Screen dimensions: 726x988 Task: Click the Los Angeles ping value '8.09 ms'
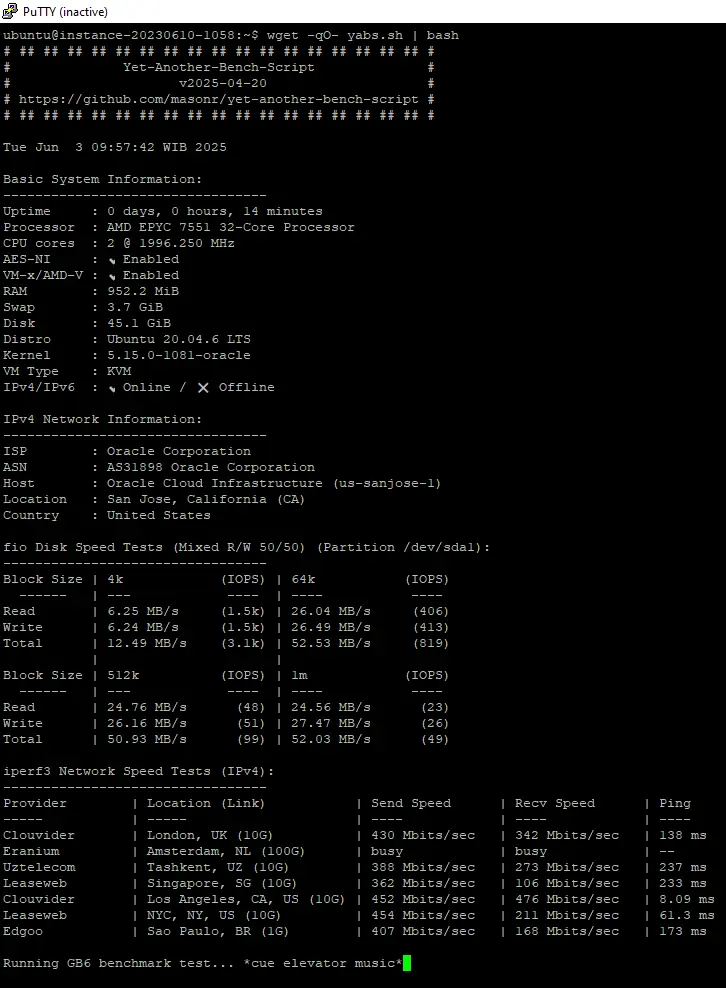coord(687,899)
